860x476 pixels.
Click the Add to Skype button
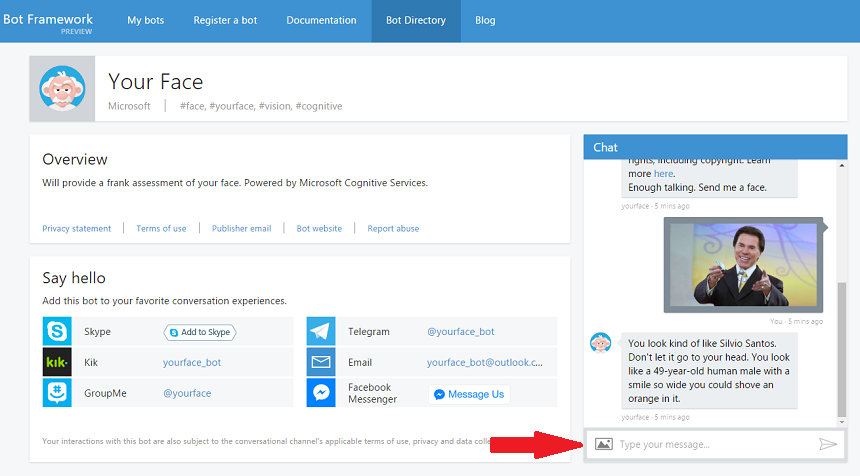click(200, 332)
